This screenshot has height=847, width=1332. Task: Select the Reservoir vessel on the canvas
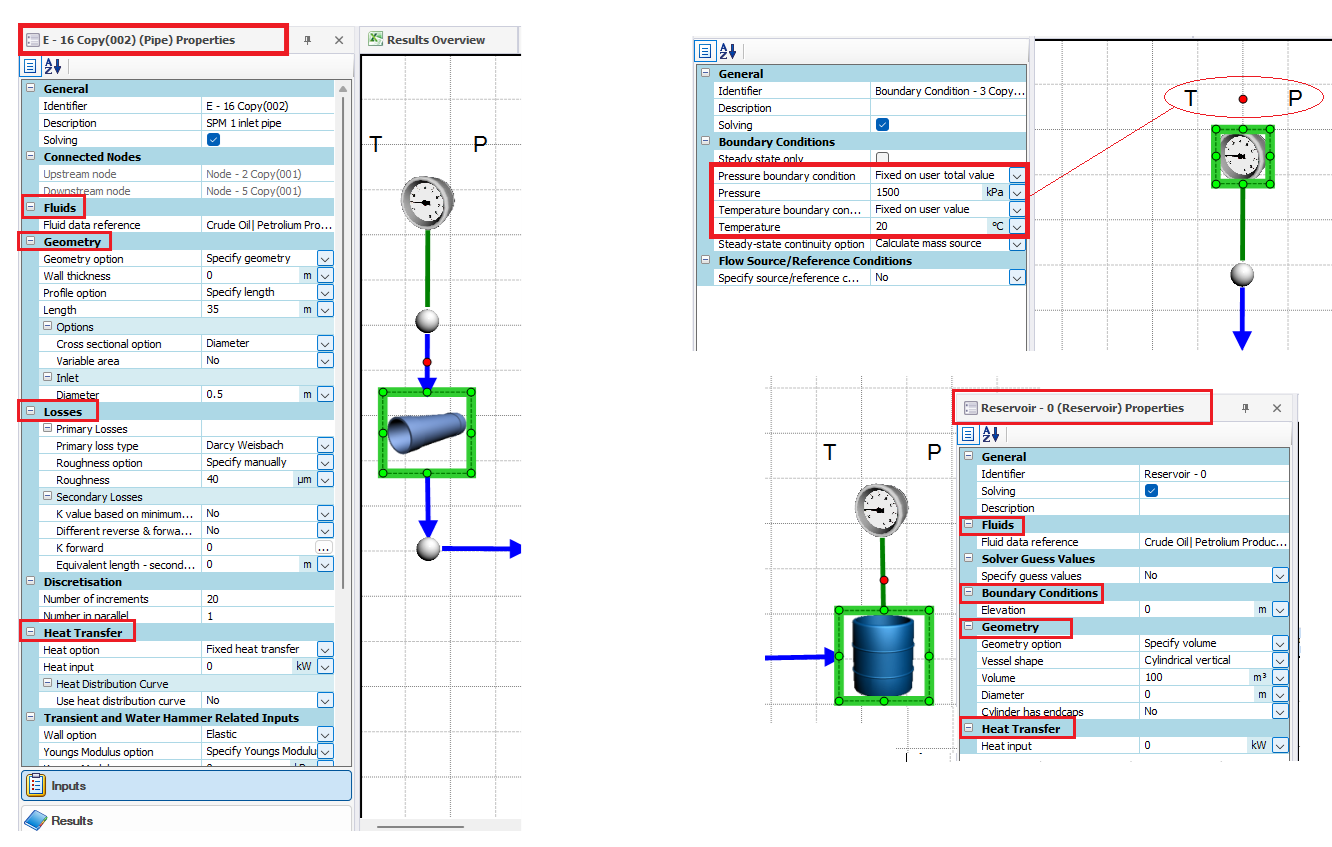point(884,657)
